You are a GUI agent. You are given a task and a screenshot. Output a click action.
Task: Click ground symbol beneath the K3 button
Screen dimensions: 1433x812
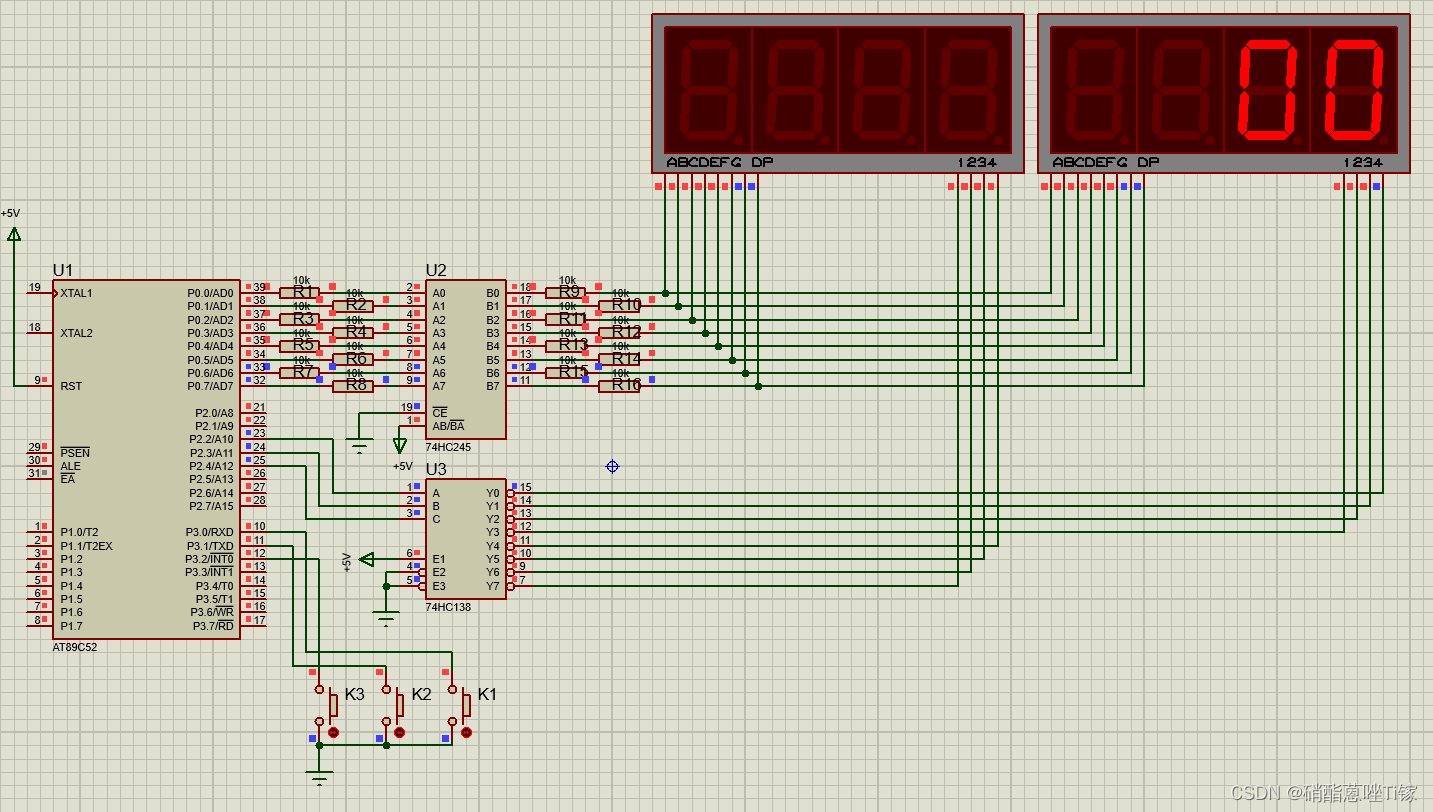click(x=320, y=779)
